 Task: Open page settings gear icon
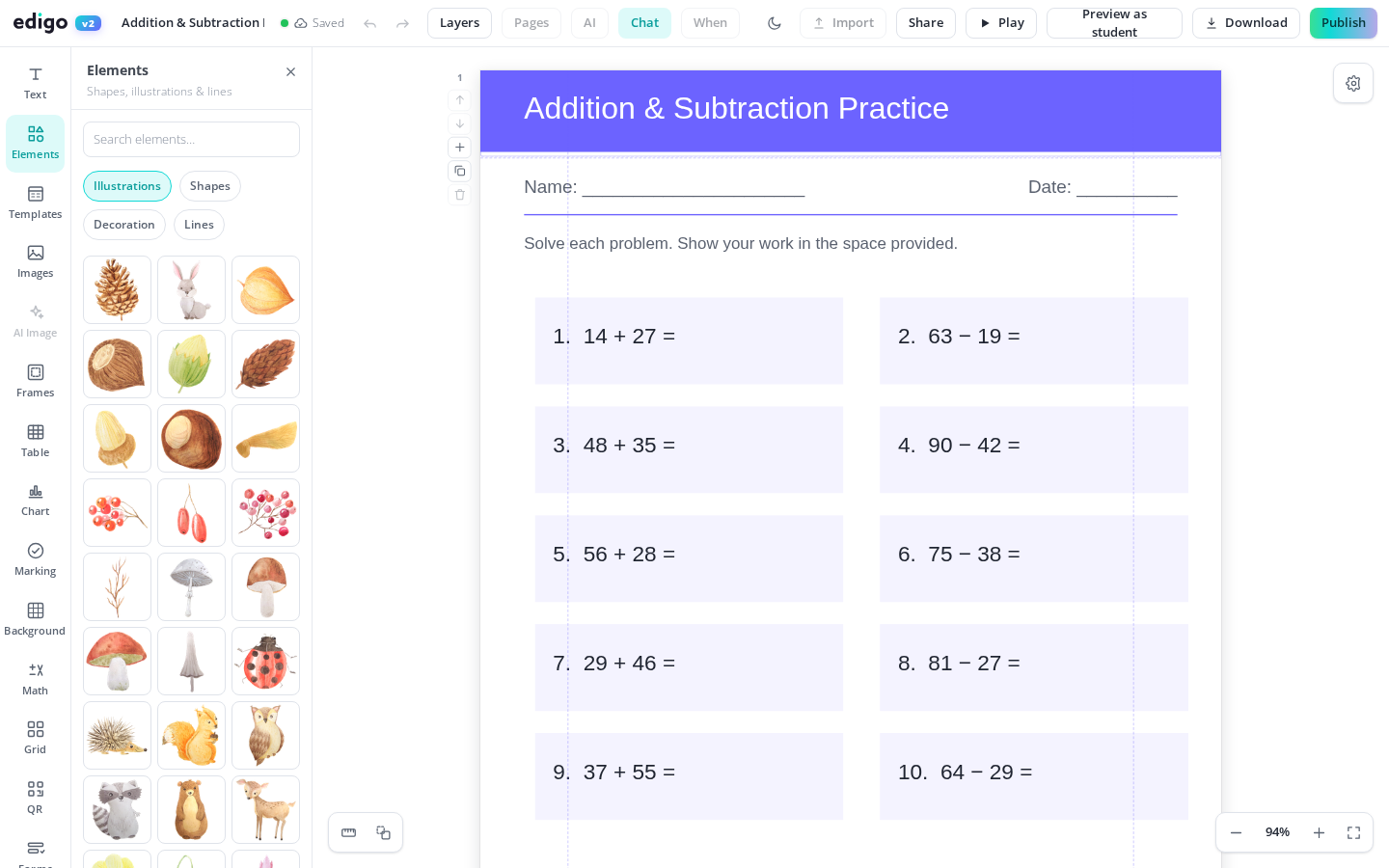click(1353, 84)
